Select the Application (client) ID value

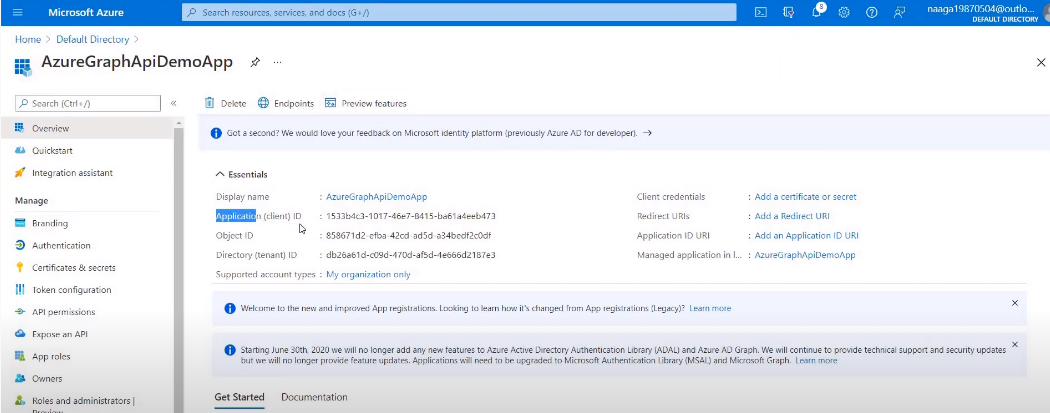[x=410, y=216]
